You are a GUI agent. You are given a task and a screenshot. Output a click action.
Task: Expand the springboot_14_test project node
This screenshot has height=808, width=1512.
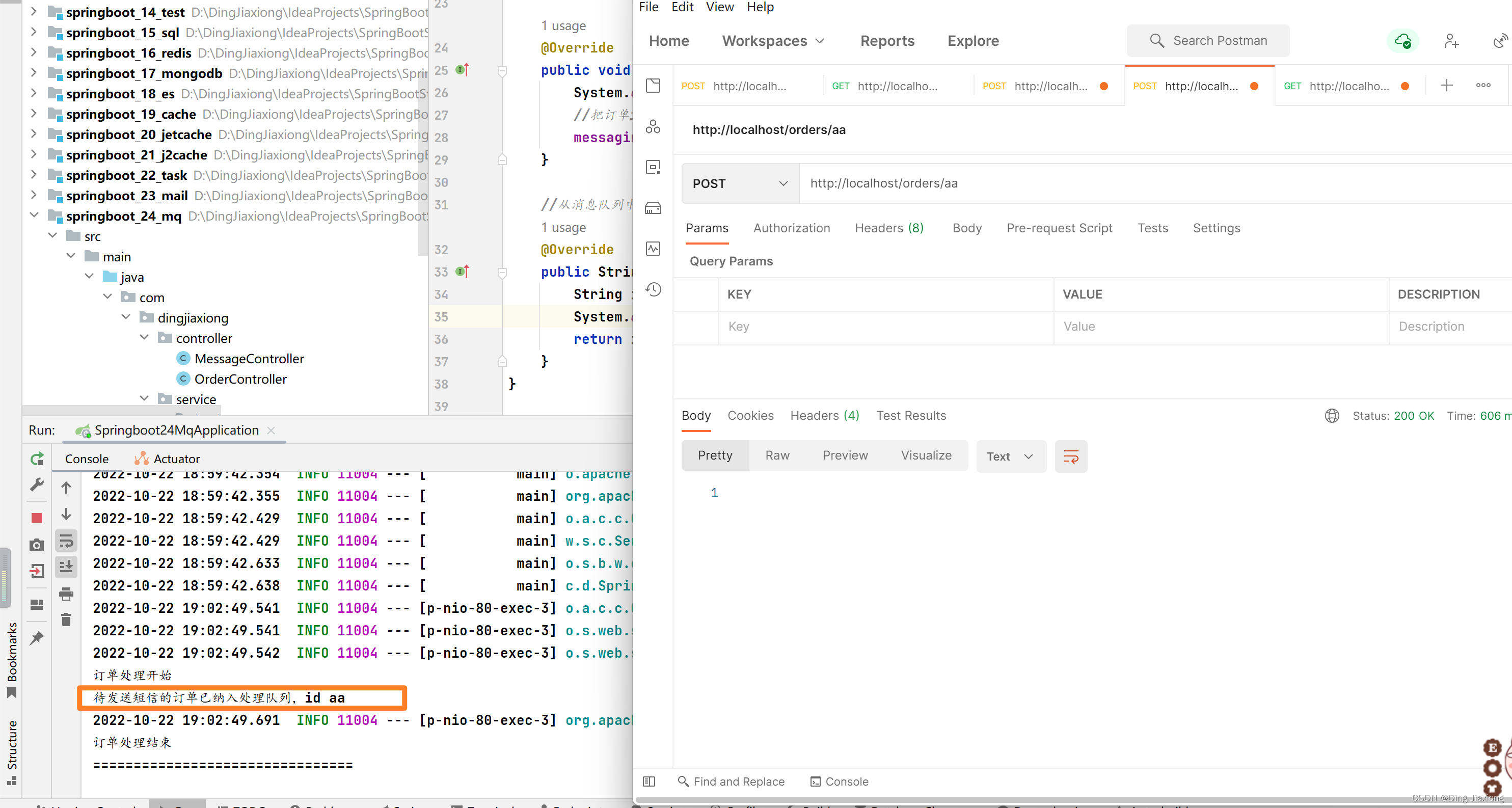34,12
